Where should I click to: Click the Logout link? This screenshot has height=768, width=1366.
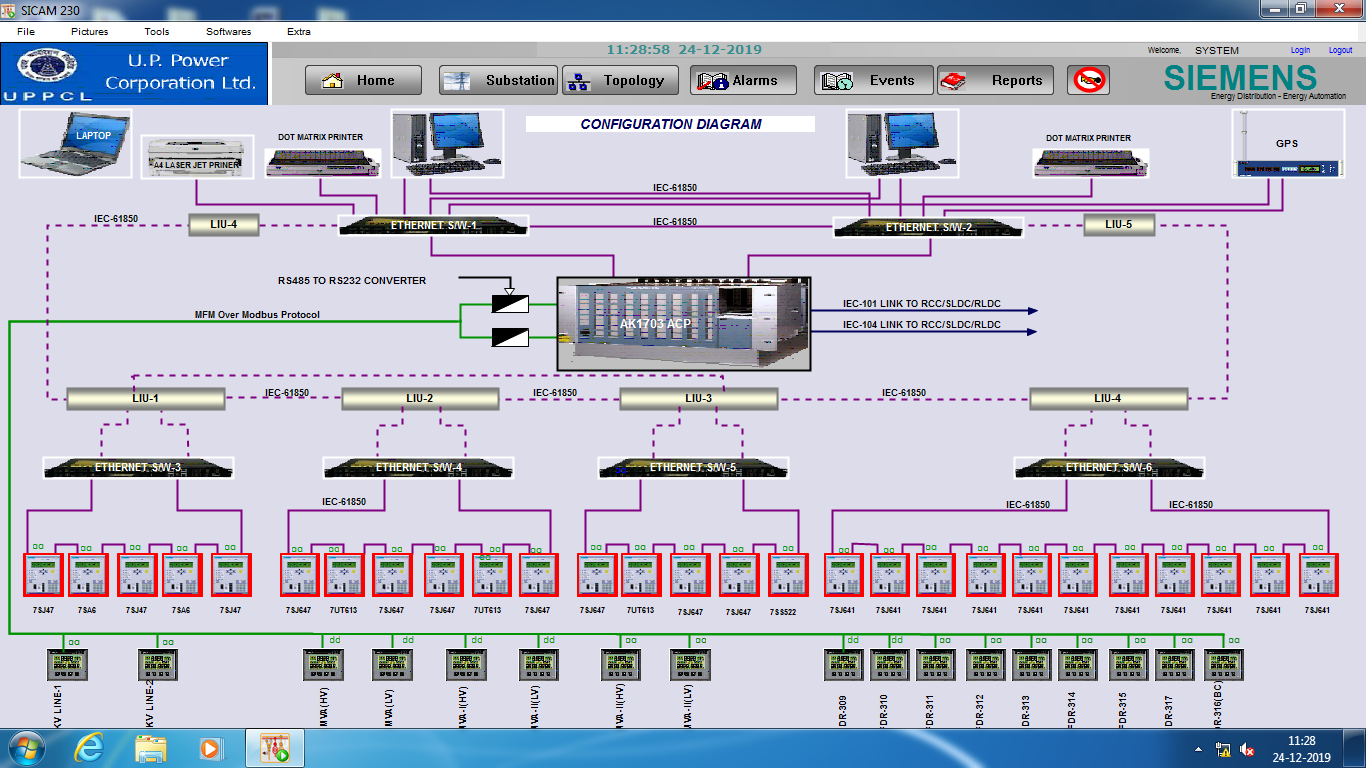coord(1340,50)
